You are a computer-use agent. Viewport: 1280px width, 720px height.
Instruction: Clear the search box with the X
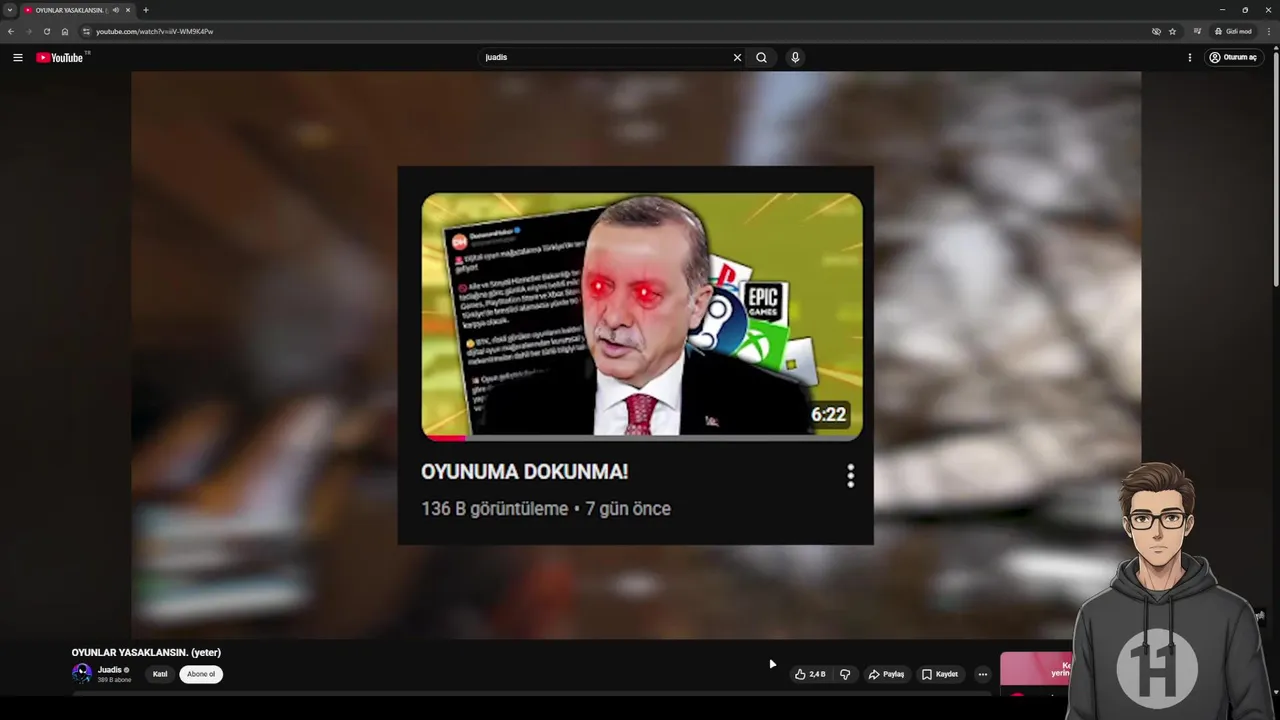pyautogui.click(x=737, y=57)
